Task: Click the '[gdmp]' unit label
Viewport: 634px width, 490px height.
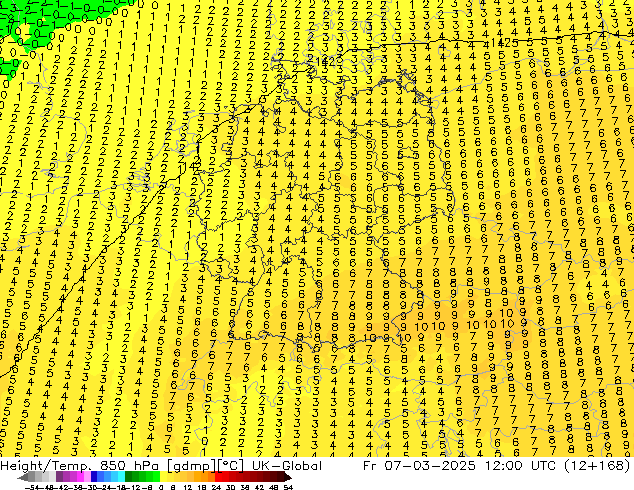Action: pyautogui.click(x=192, y=466)
